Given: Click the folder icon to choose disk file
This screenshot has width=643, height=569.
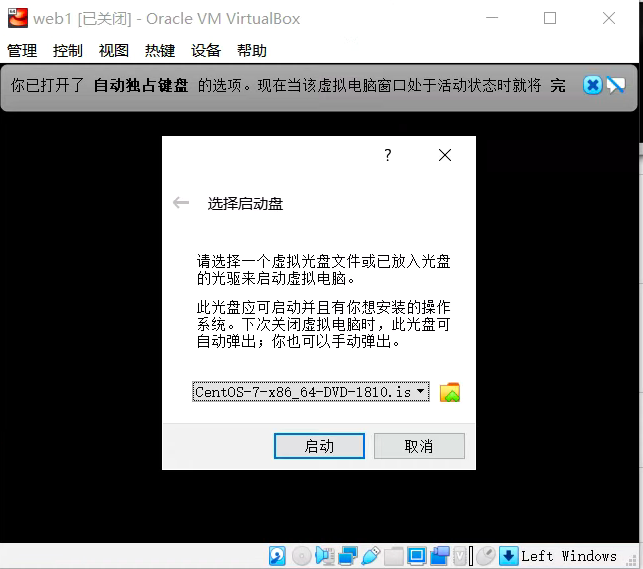Looking at the screenshot, I should tap(450, 392).
